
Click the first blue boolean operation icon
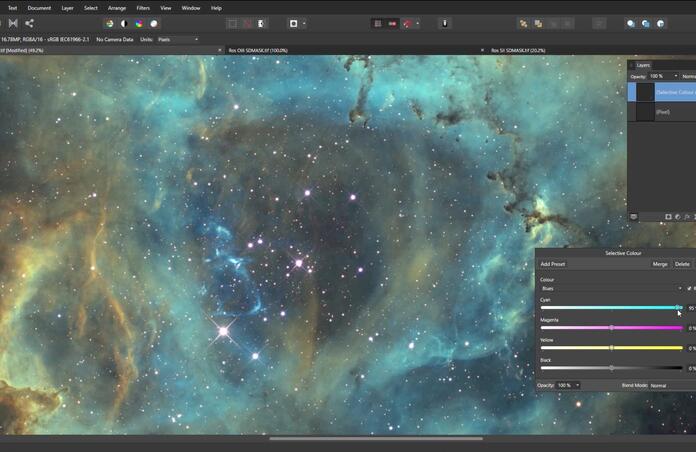(631, 24)
